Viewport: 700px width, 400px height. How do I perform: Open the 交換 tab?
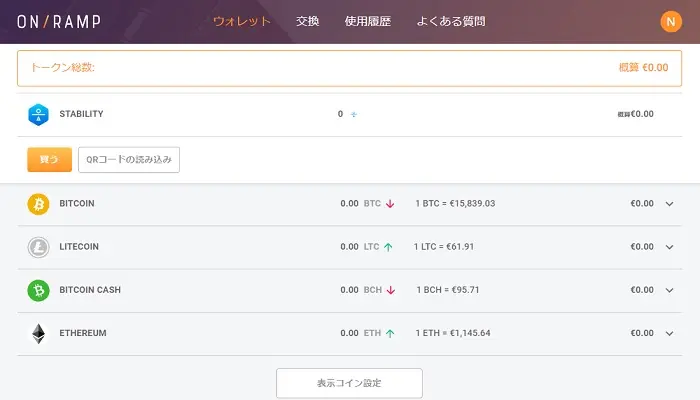point(308,22)
